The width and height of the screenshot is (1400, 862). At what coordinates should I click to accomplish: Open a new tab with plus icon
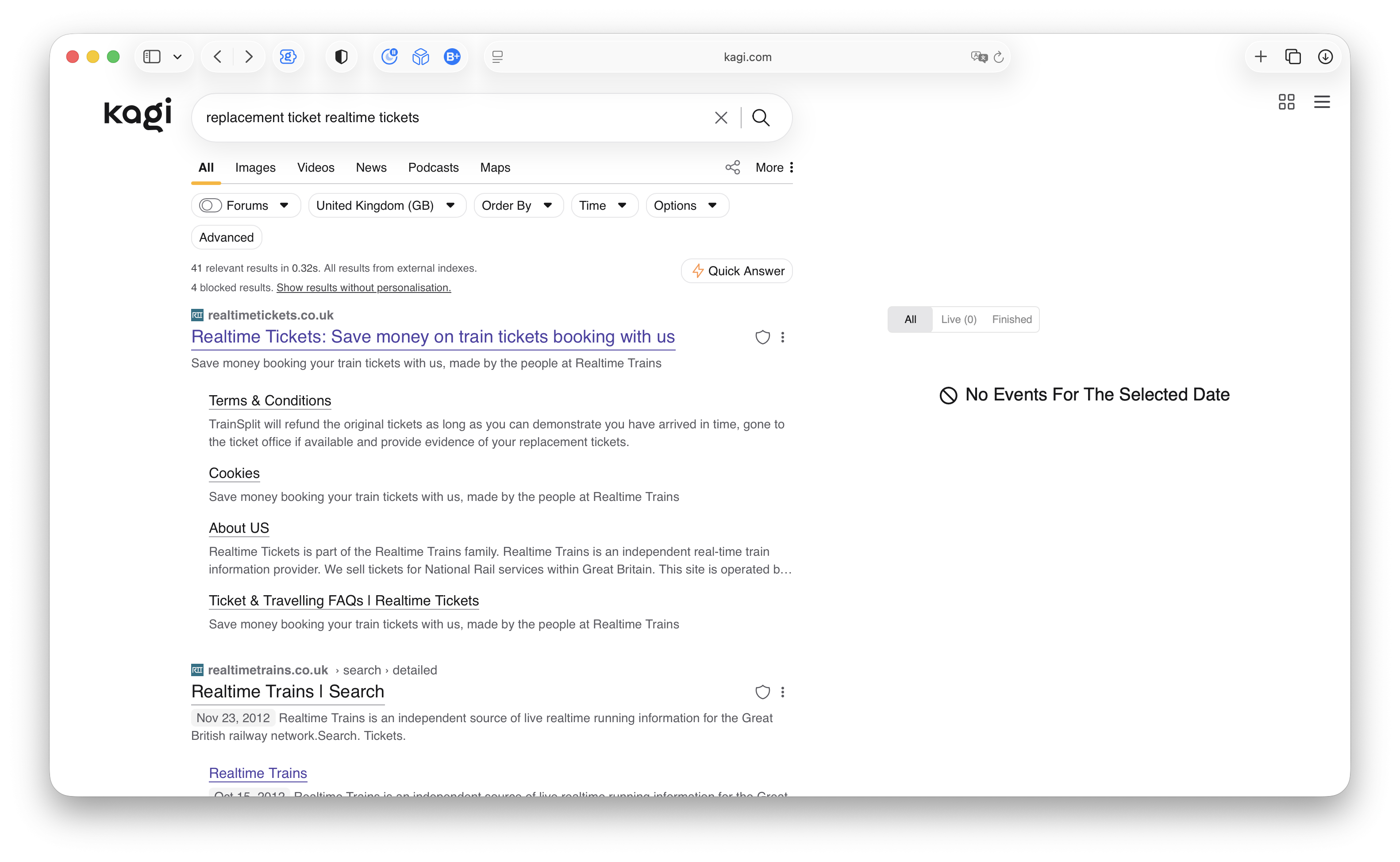pyautogui.click(x=1261, y=57)
